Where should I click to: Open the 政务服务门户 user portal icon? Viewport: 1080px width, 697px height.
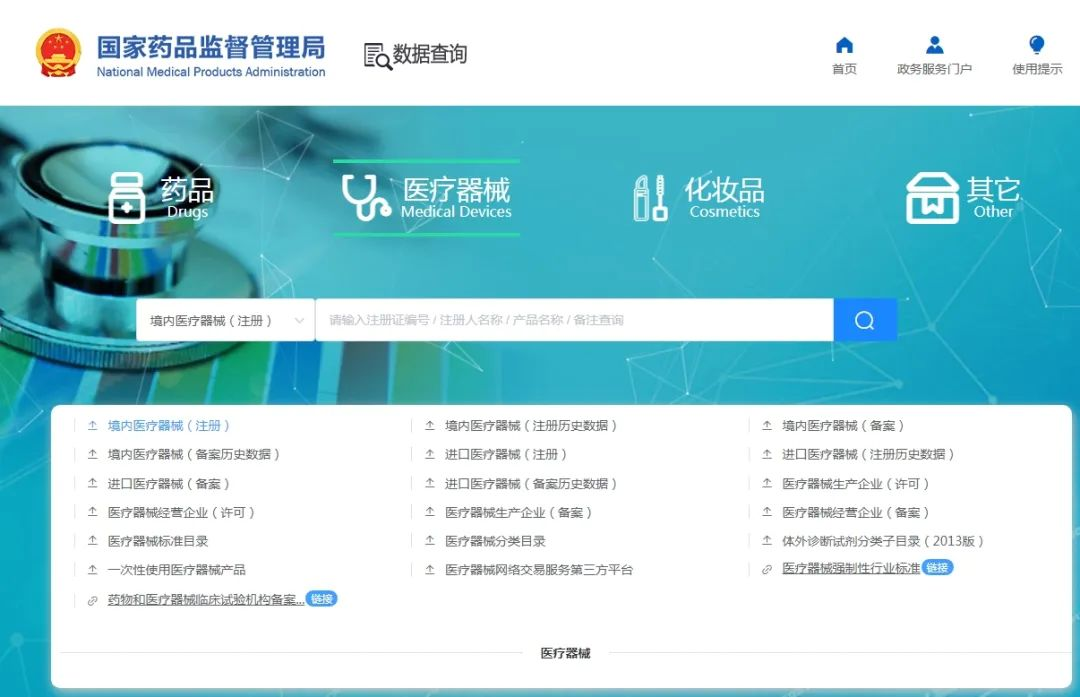934,46
